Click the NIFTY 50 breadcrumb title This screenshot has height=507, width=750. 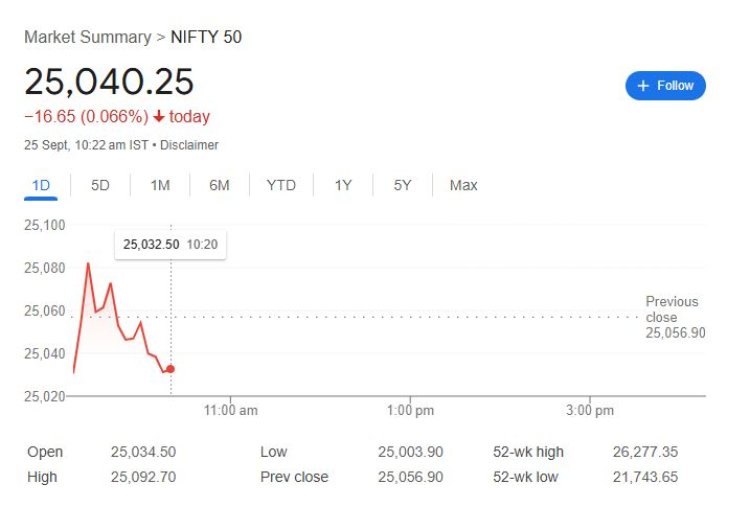tap(206, 37)
